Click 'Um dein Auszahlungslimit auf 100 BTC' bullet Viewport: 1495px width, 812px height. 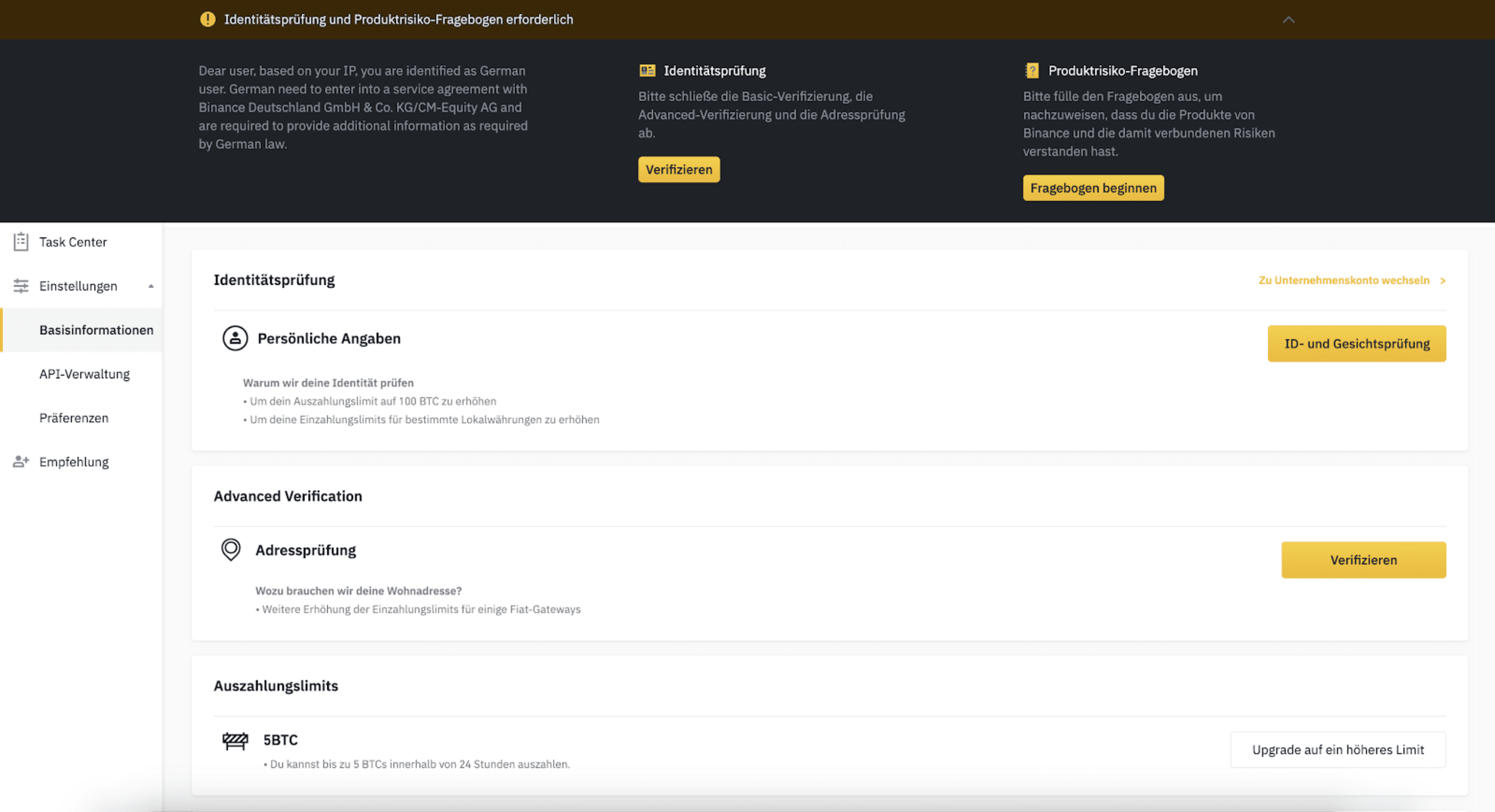point(370,401)
